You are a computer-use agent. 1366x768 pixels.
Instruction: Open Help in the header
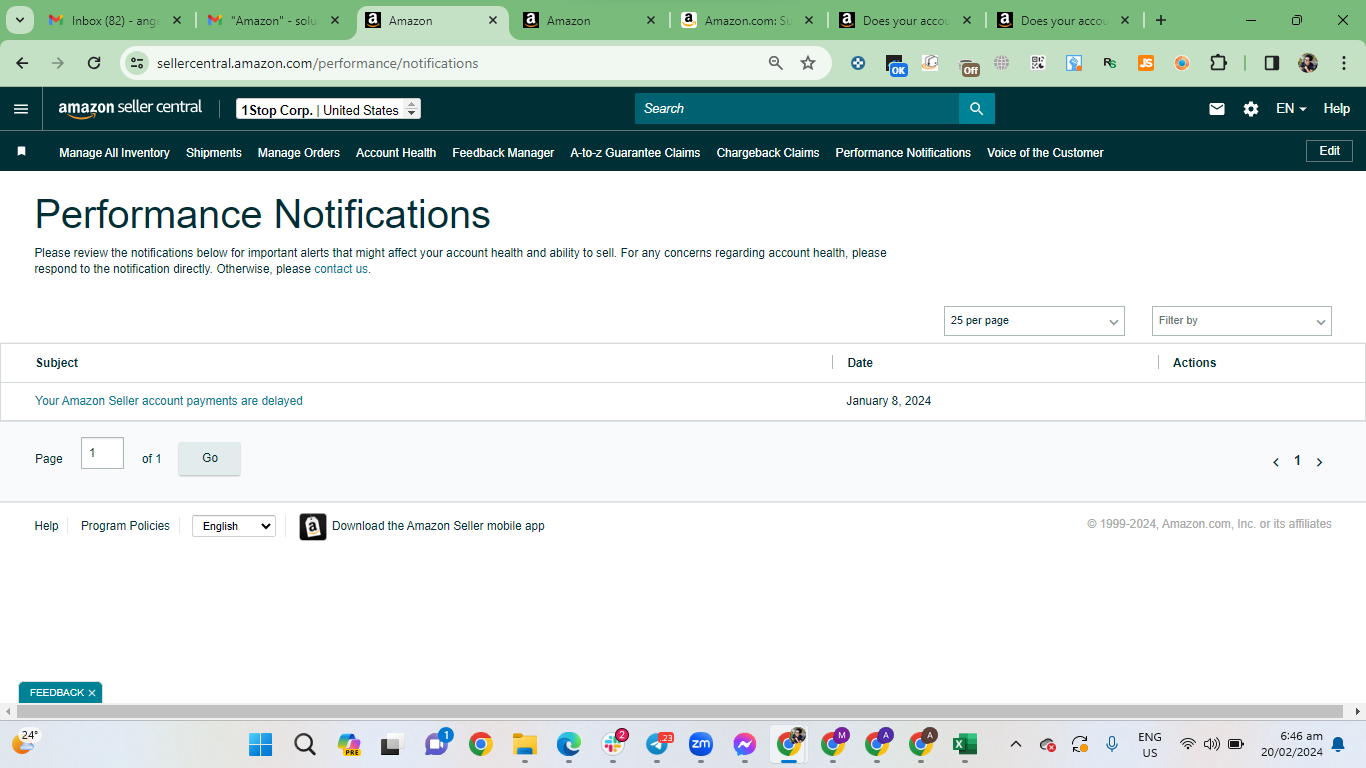(x=1337, y=109)
